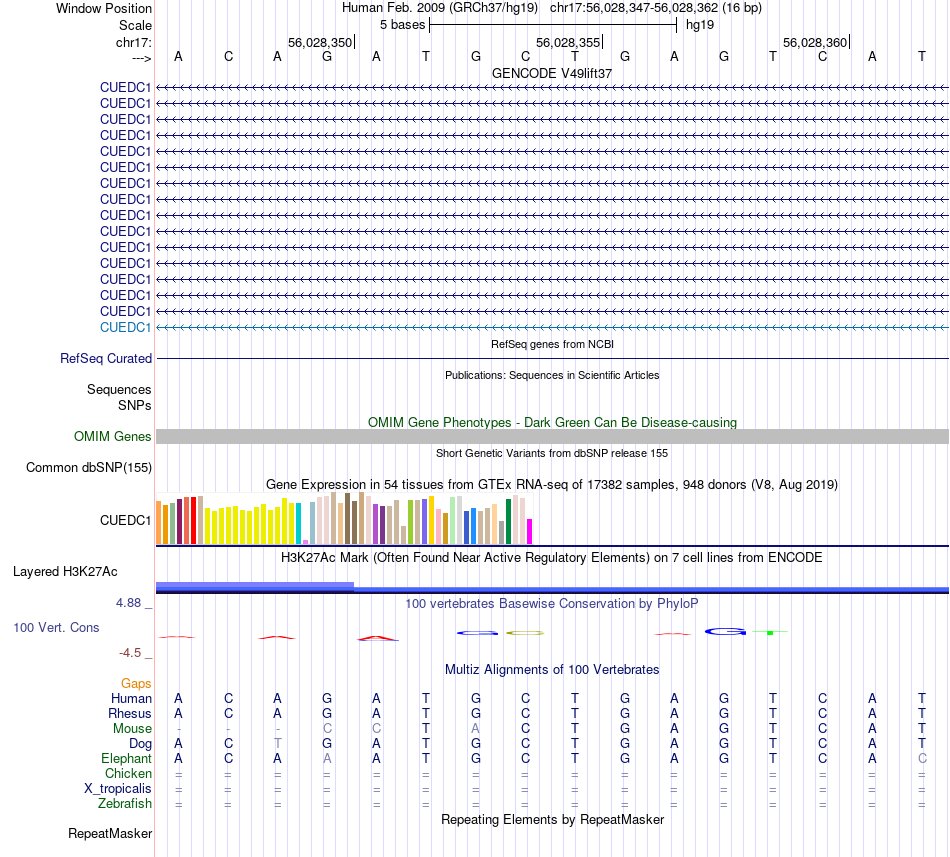Open the H3K27Ac Mark track title
This screenshot has height=857, width=950.
click(x=552, y=557)
